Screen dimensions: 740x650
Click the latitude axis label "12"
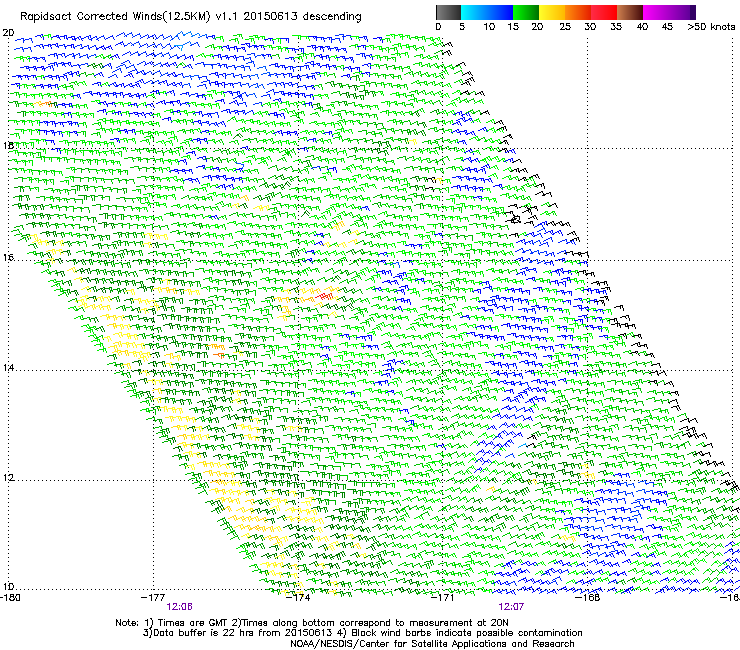click(8, 478)
